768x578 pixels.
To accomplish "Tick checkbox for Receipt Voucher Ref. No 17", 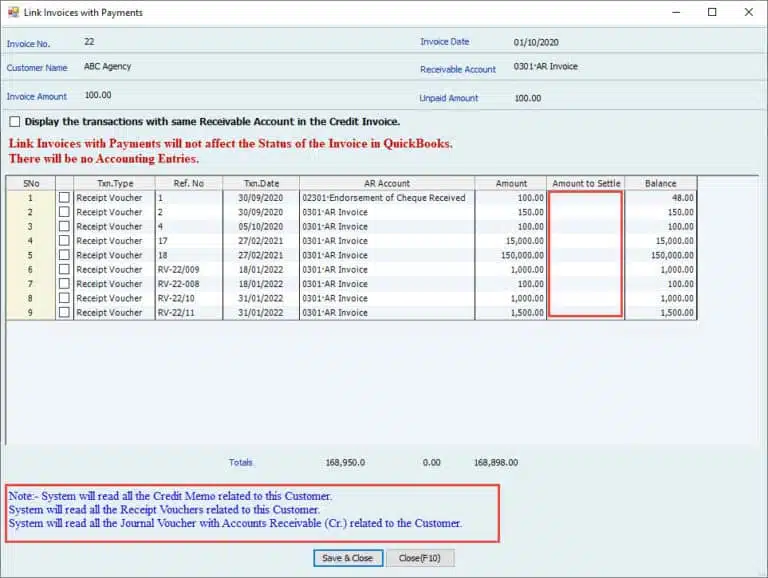I will (x=65, y=241).
